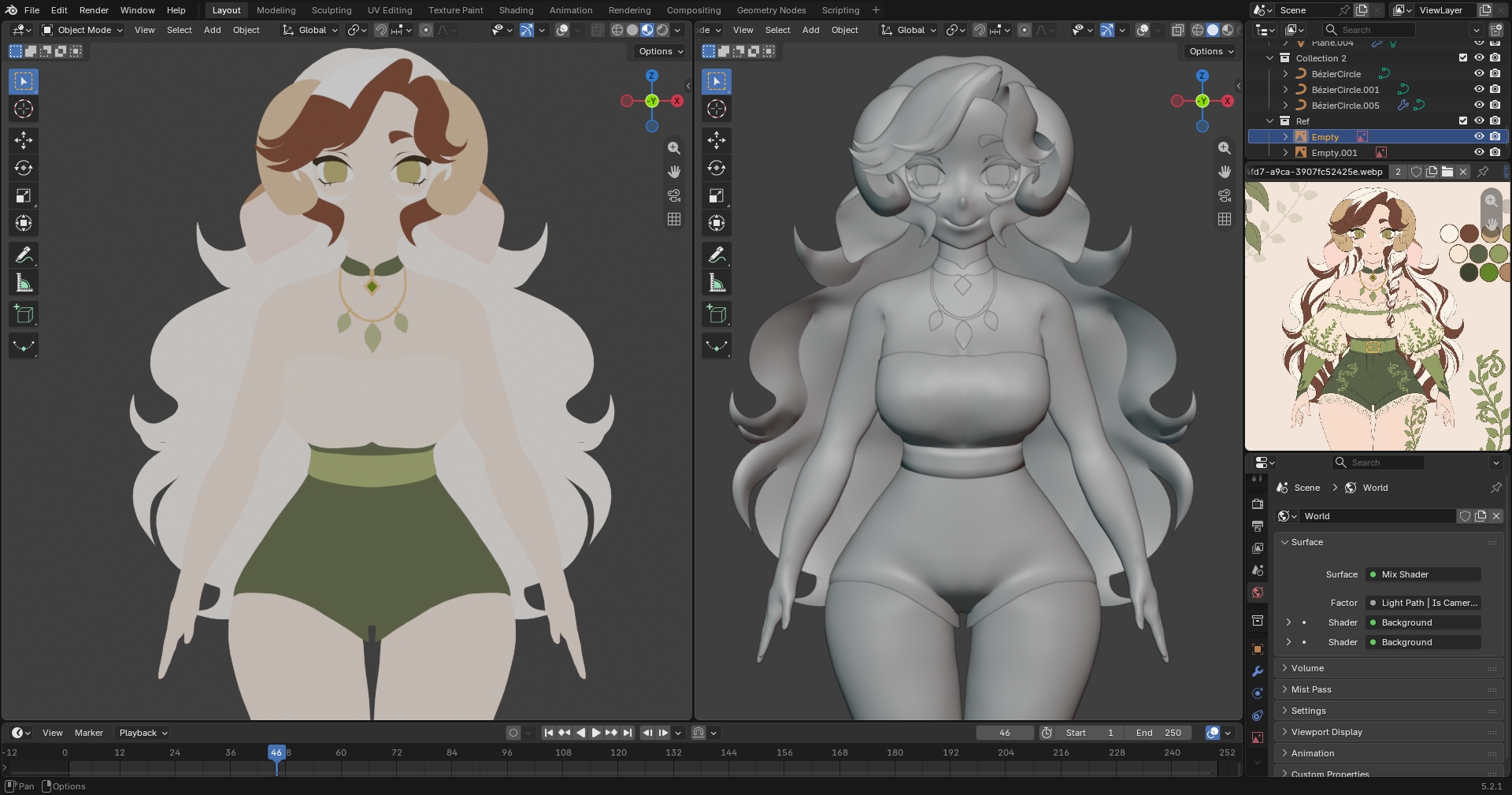This screenshot has height=795, width=1512.
Task: Select the Measure tool in left viewport
Action: pyautogui.click(x=24, y=283)
